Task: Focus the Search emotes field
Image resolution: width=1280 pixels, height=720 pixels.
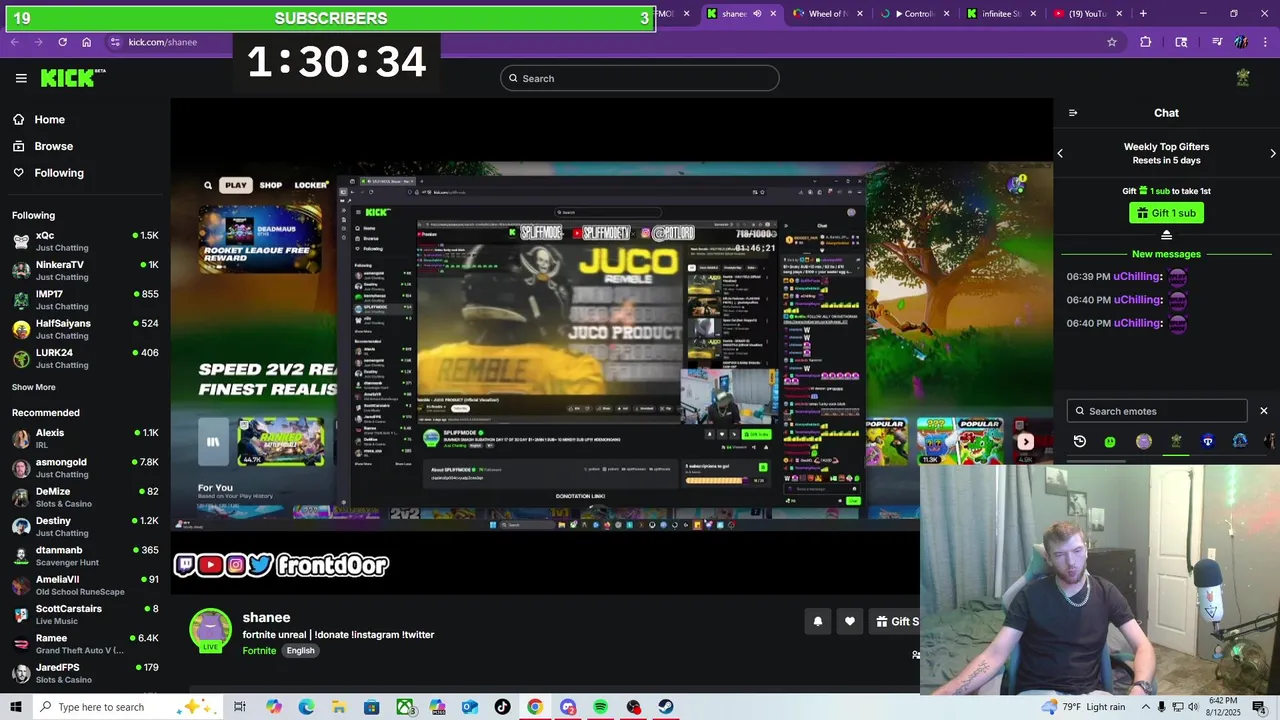Action: (1157, 411)
